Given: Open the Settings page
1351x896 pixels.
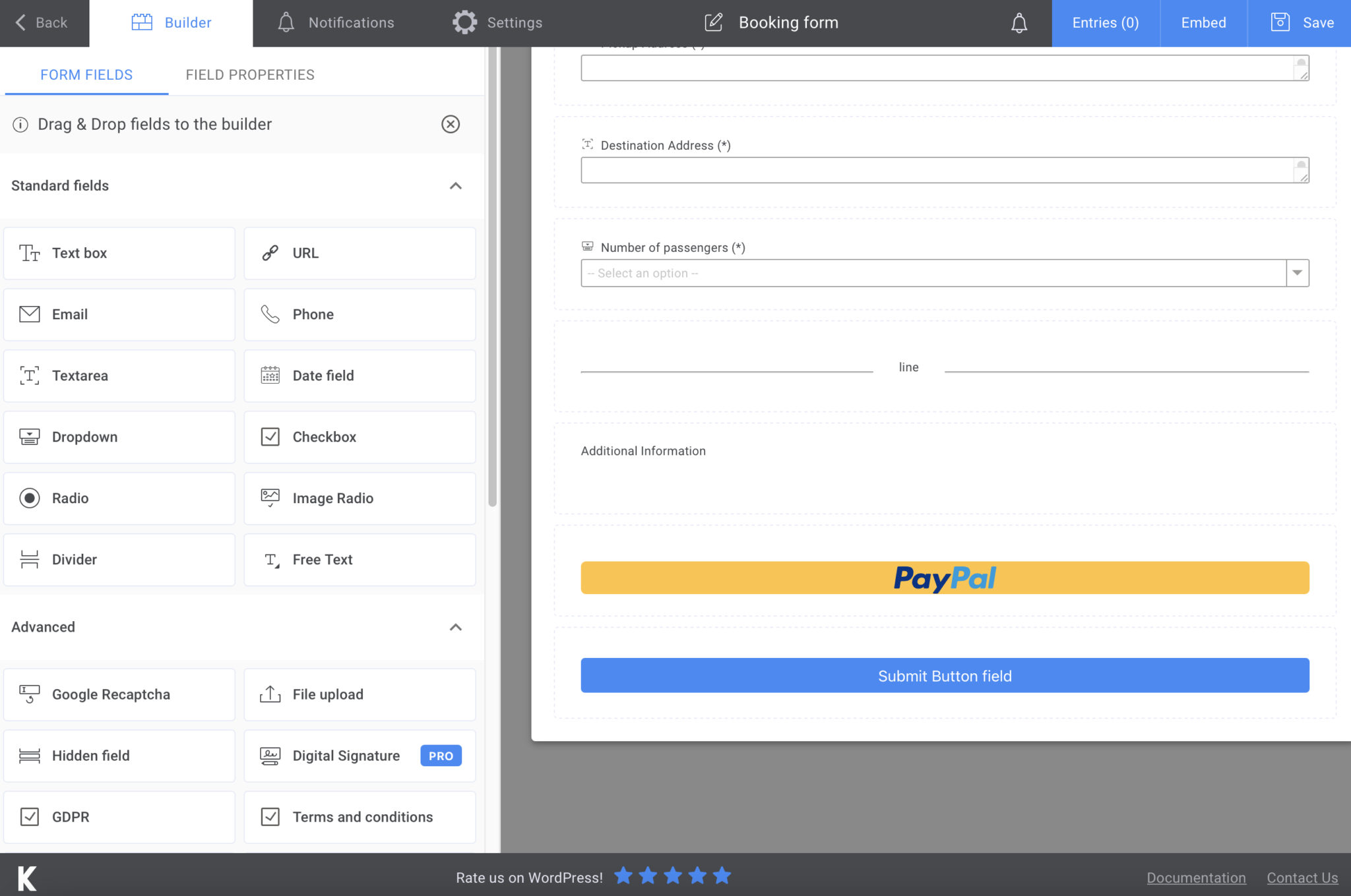Looking at the screenshot, I should (498, 22).
